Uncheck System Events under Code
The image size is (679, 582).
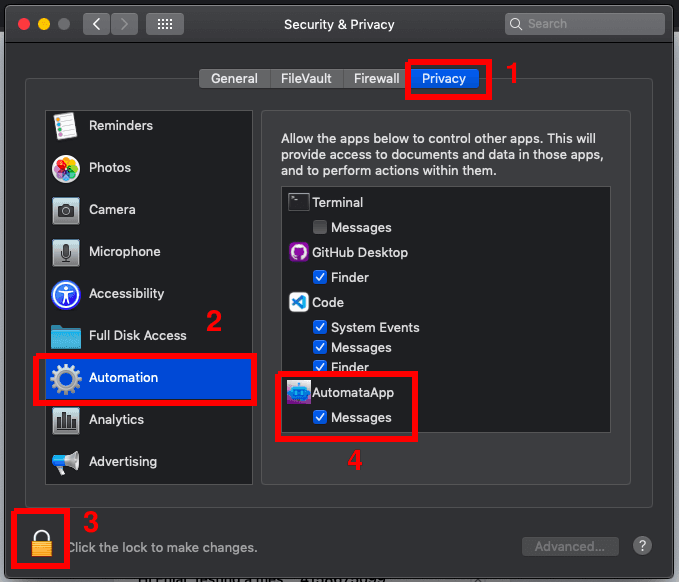click(x=320, y=327)
